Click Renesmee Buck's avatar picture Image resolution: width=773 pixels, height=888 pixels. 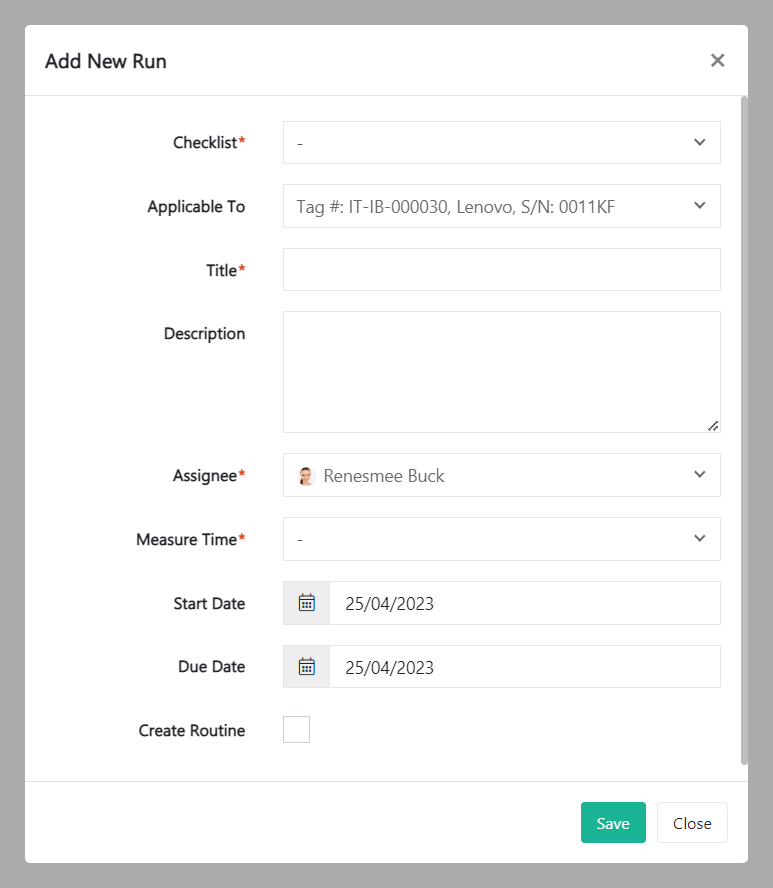click(x=307, y=476)
